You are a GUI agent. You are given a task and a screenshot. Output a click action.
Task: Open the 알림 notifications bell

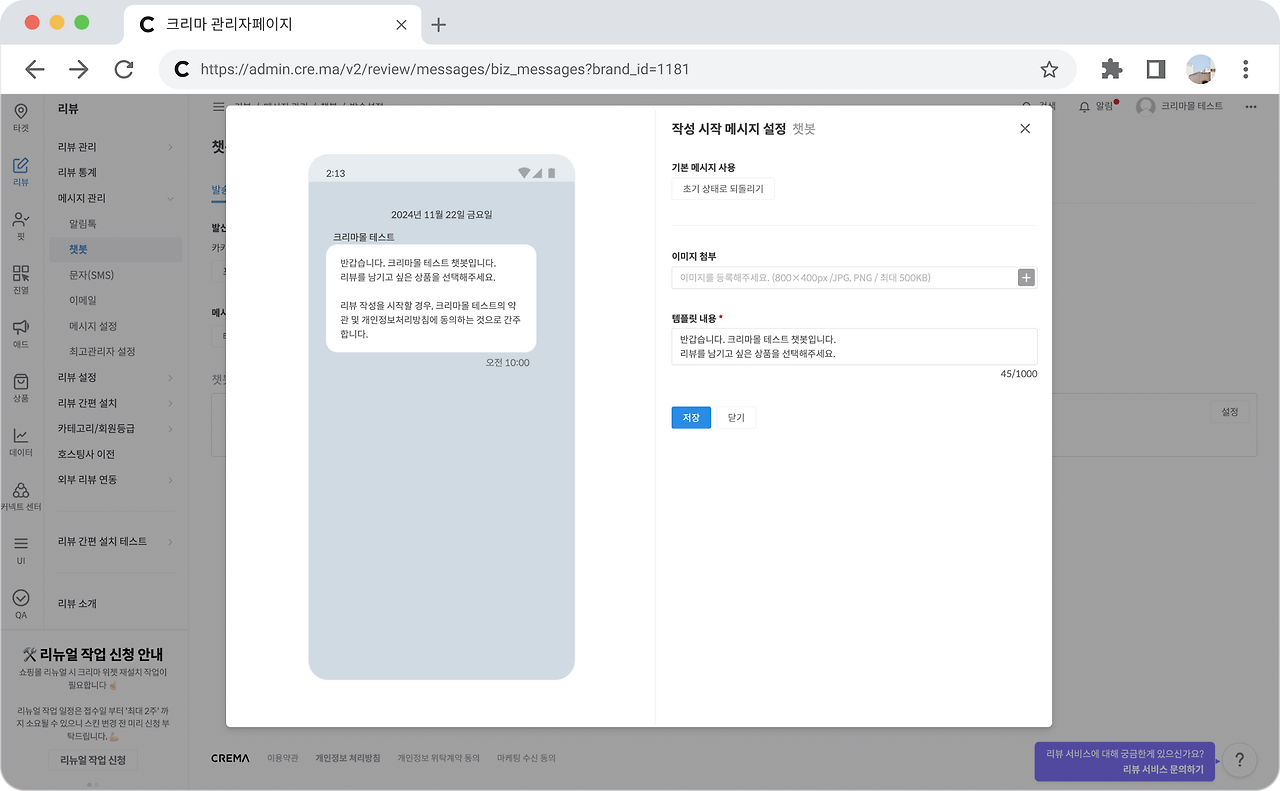1097,106
